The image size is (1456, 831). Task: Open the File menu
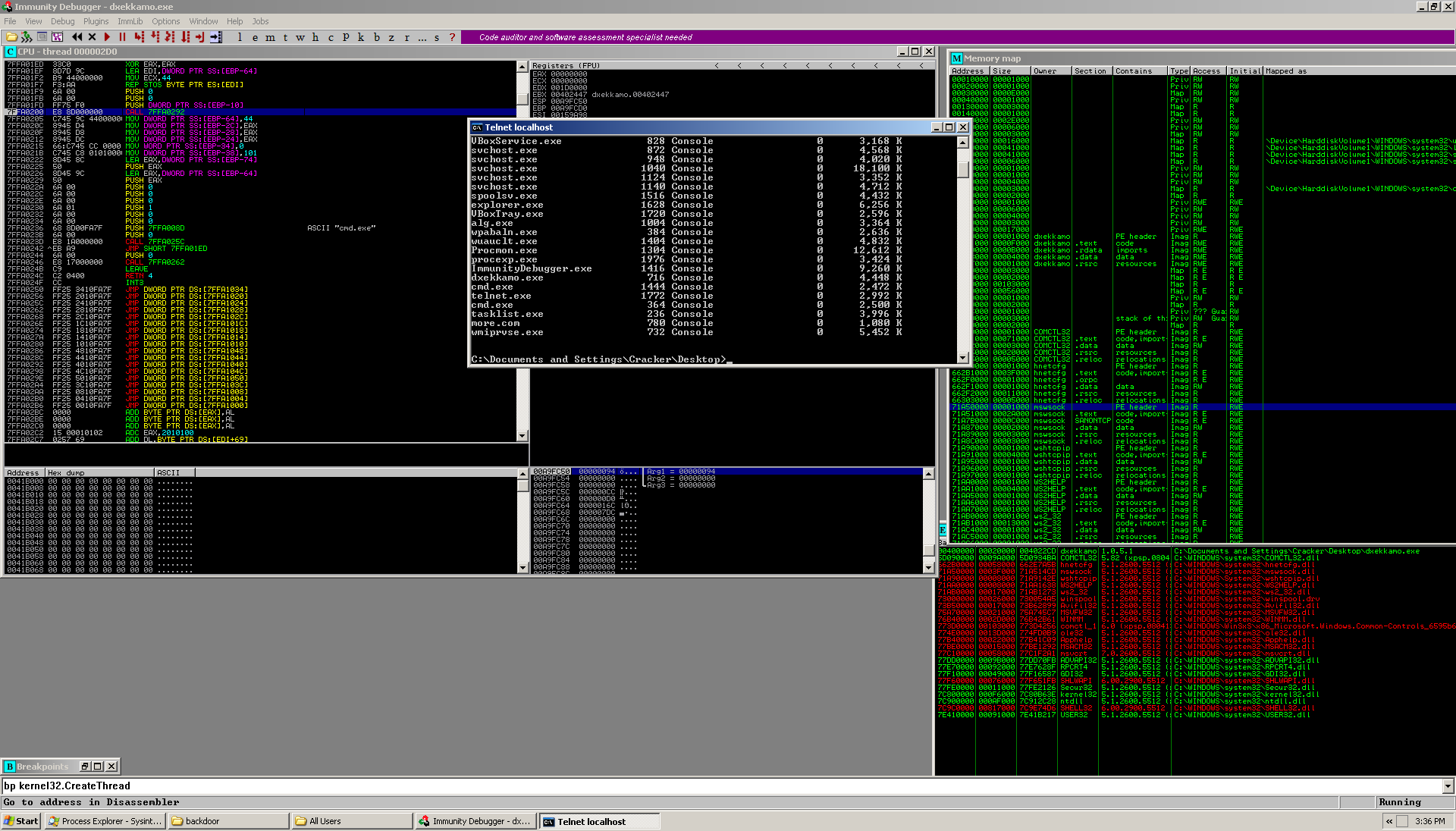tap(10, 21)
